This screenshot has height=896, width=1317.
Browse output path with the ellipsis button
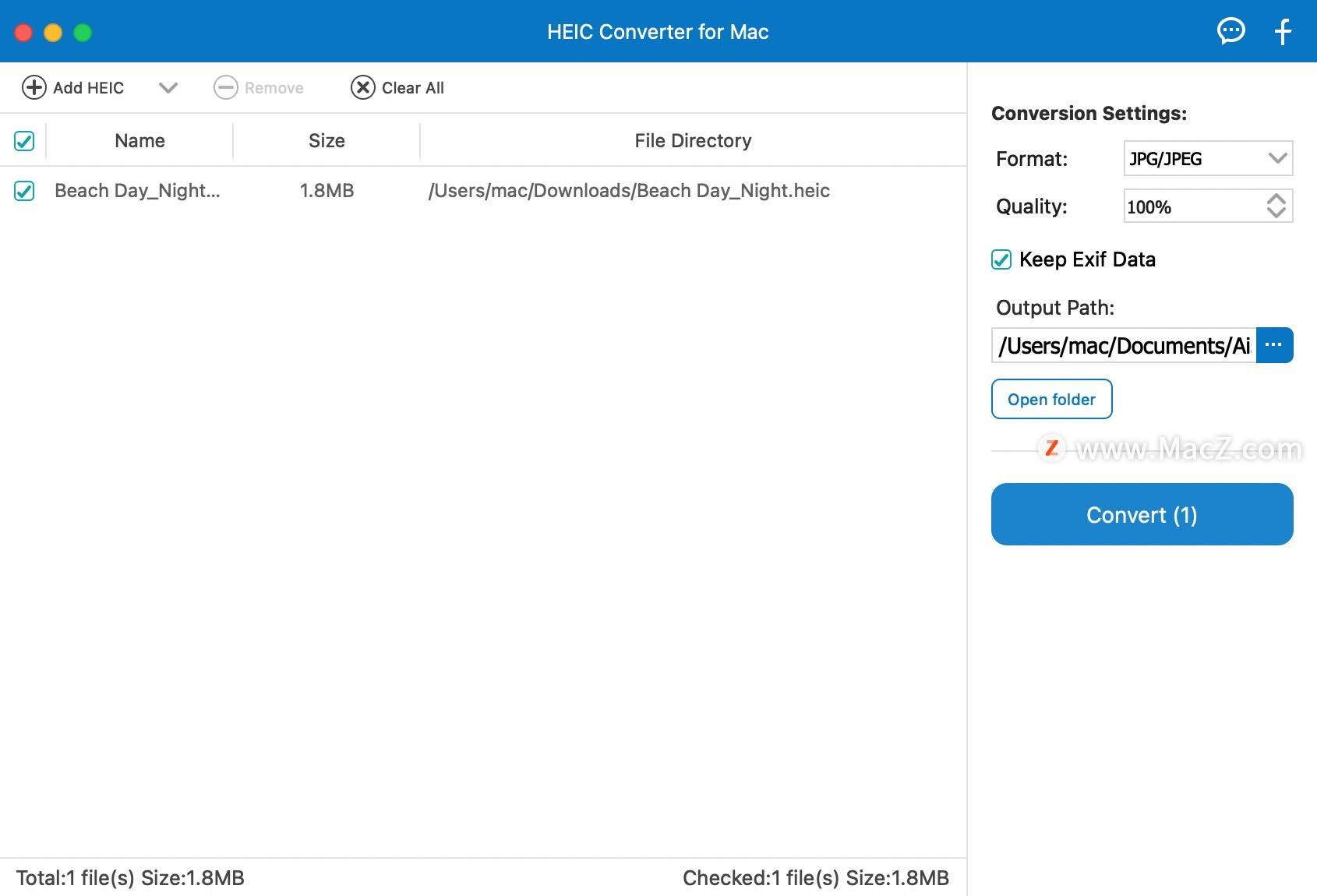tap(1274, 345)
